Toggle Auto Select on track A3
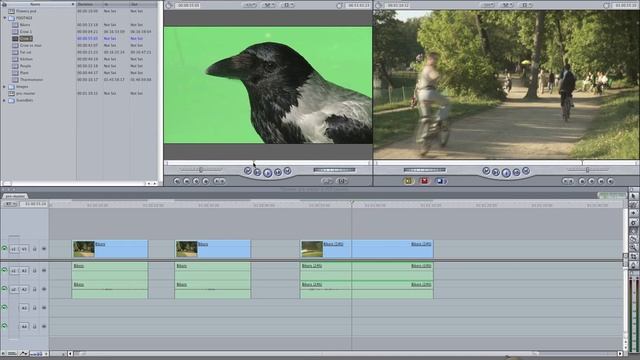640x360 pixels. tap(44, 308)
